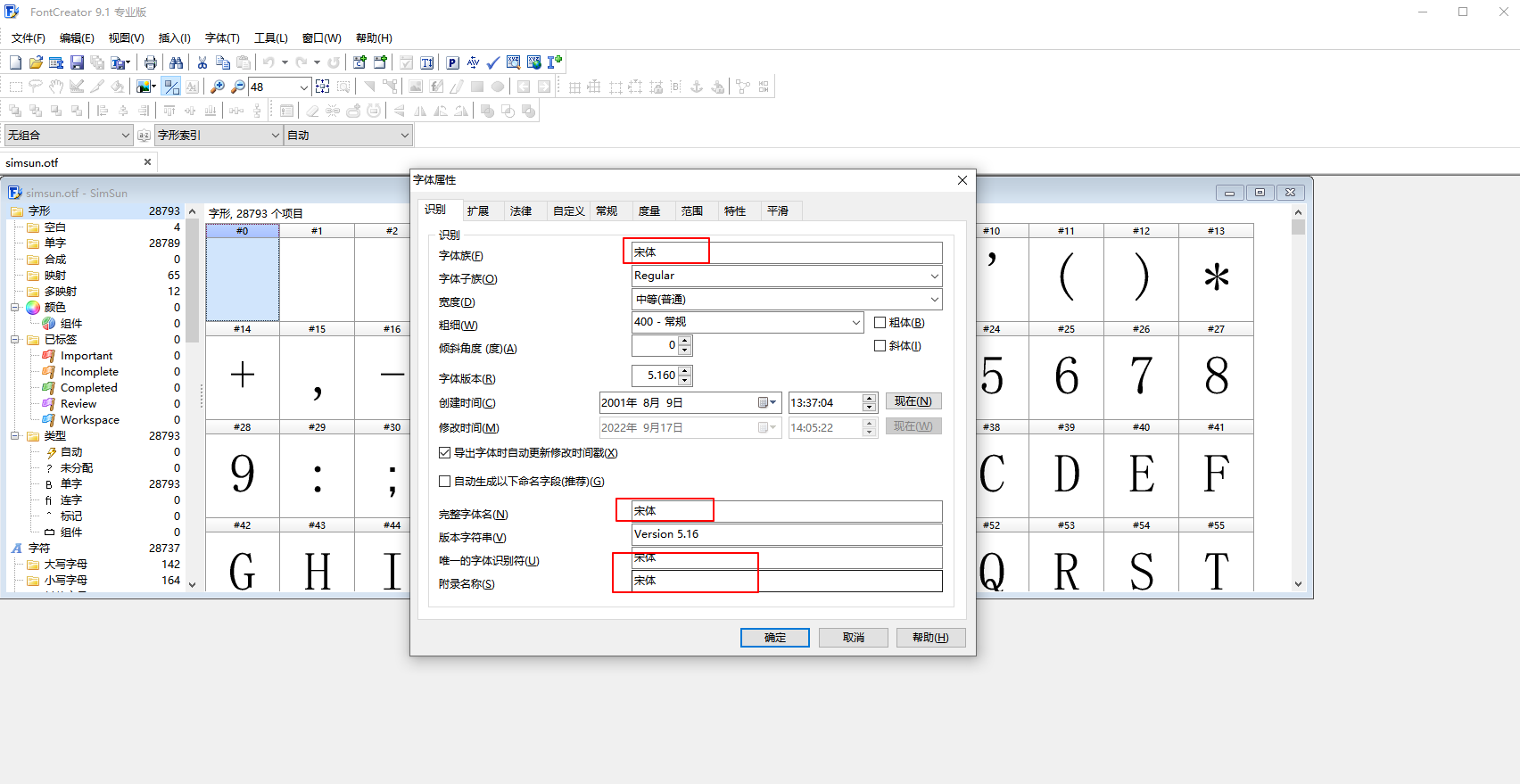The height and width of the screenshot is (784, 1520).
Task: Open the 无组合 dropdown
Action: pos(69,136)
